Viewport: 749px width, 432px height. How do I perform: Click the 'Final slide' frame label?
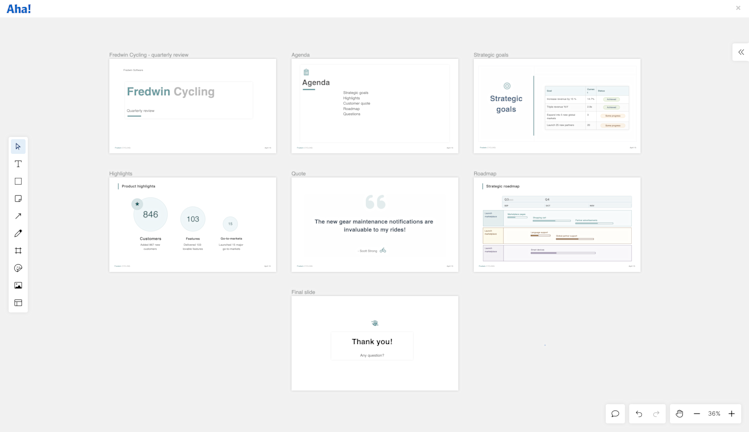303,292
